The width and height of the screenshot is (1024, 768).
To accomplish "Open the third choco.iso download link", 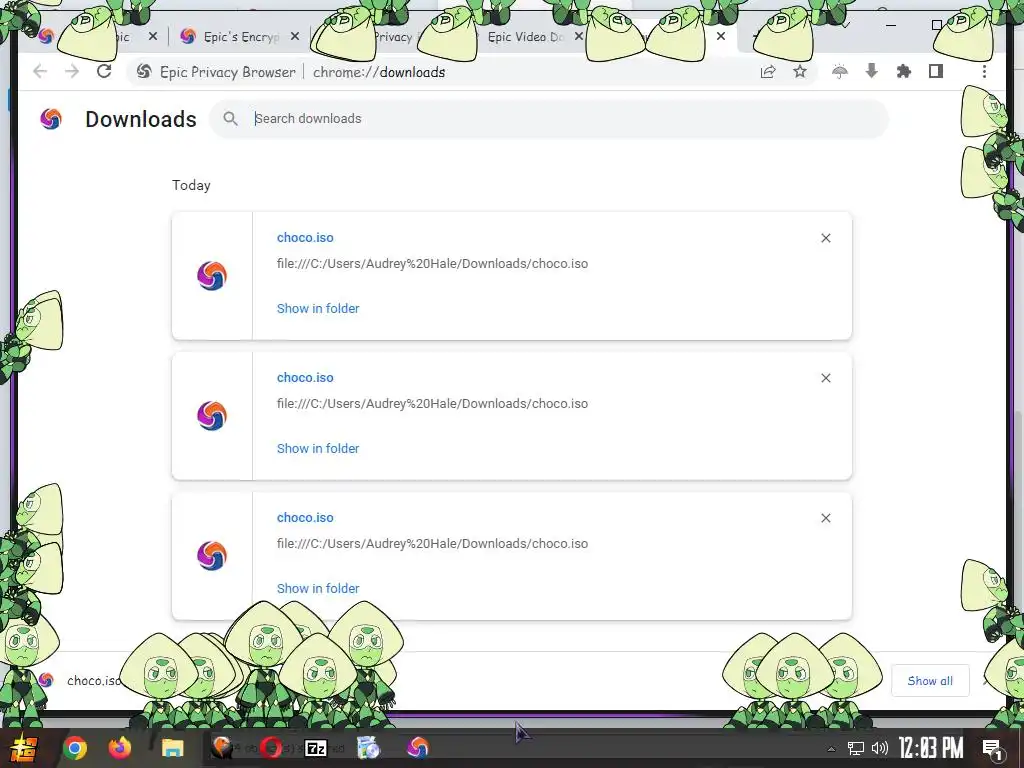I will click(305, 517).
